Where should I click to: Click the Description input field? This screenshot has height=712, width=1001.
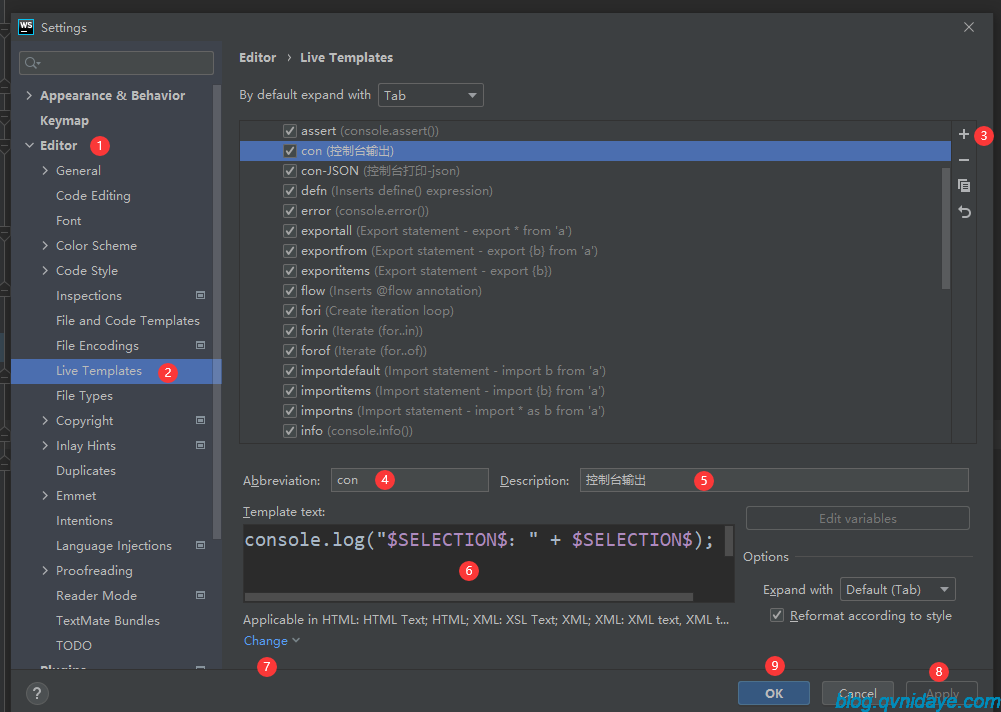[x=774, y=480]
